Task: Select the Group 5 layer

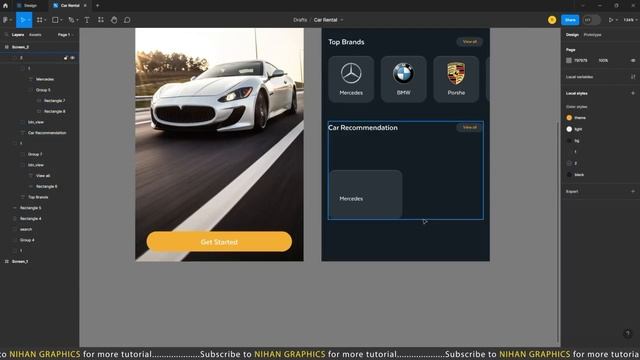Action: point(43,90)
